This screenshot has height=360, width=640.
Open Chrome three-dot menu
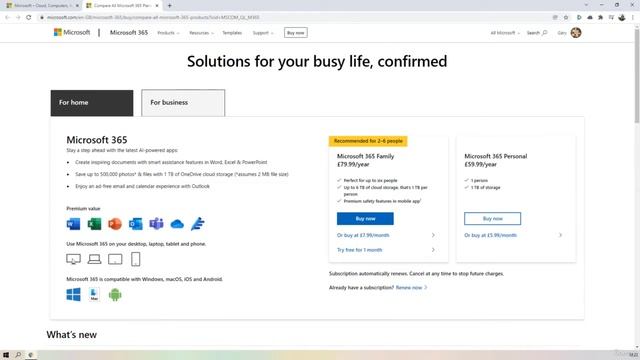point(633,17)
